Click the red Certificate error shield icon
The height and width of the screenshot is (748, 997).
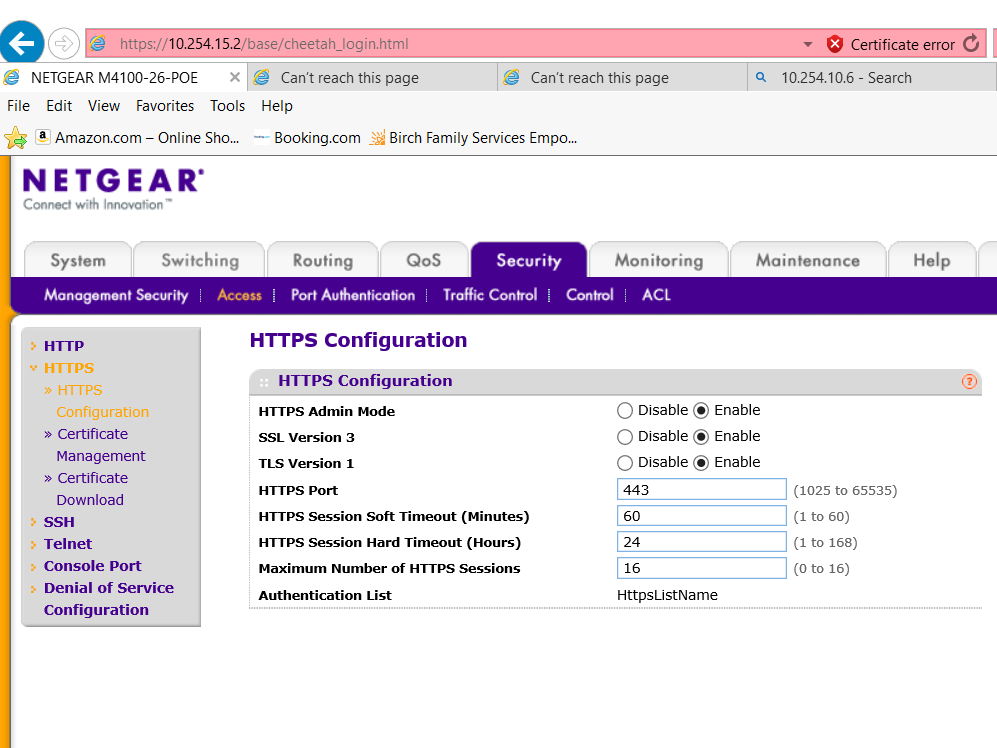834,44
